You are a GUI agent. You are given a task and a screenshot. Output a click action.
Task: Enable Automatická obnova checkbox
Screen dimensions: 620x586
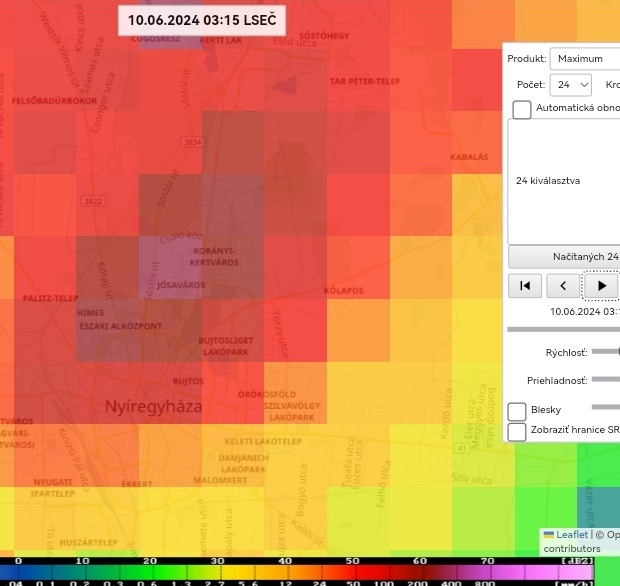(x=522, y=109)
